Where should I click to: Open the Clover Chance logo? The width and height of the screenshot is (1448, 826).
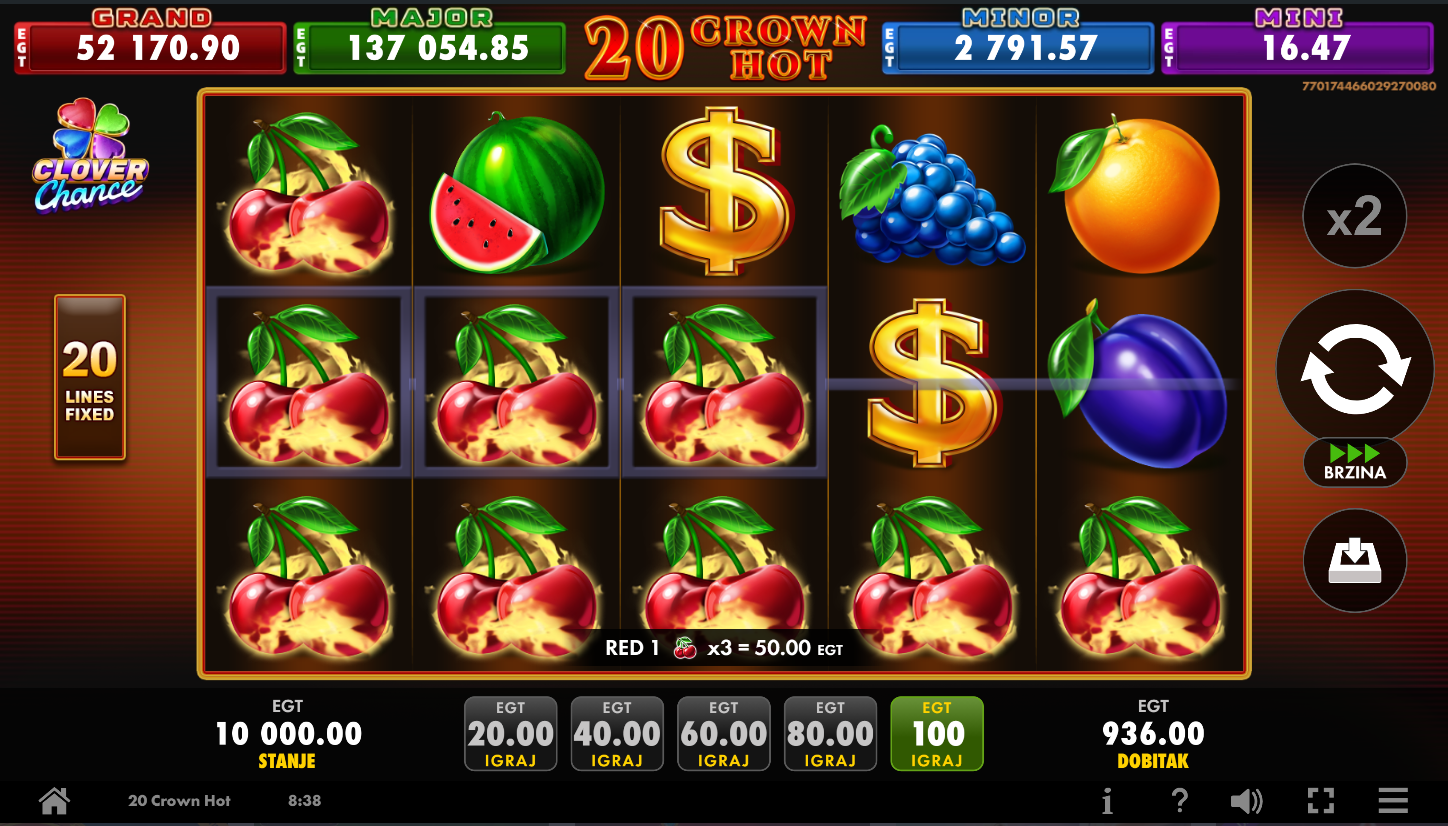pyautogui.click(x=90, y=157)
